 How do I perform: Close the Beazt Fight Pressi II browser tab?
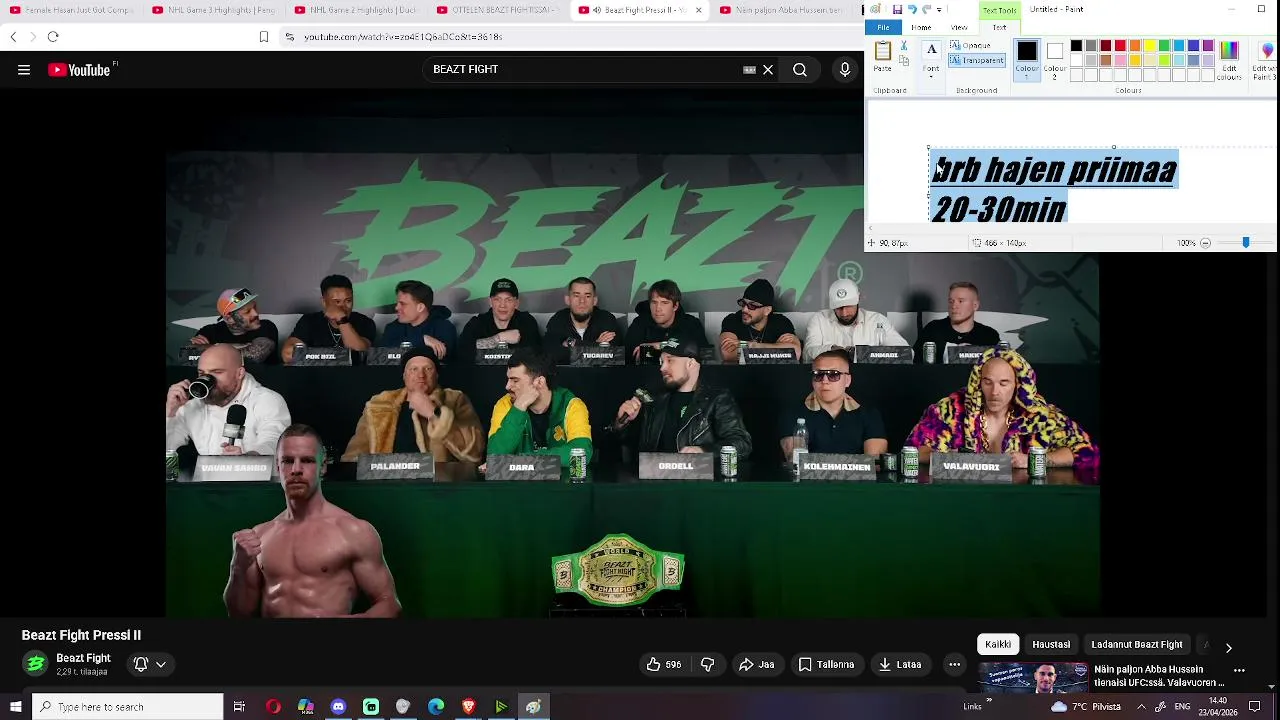click(x=698, y=10)
